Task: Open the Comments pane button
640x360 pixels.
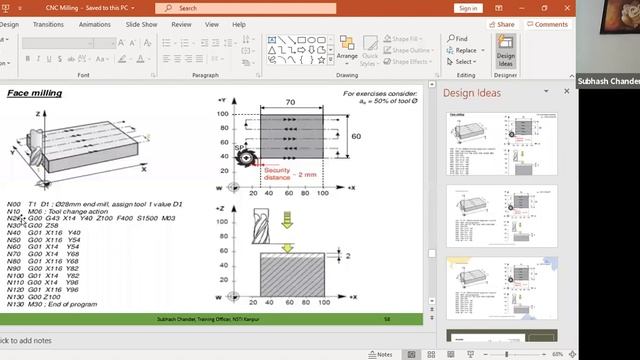Action: 547,24
